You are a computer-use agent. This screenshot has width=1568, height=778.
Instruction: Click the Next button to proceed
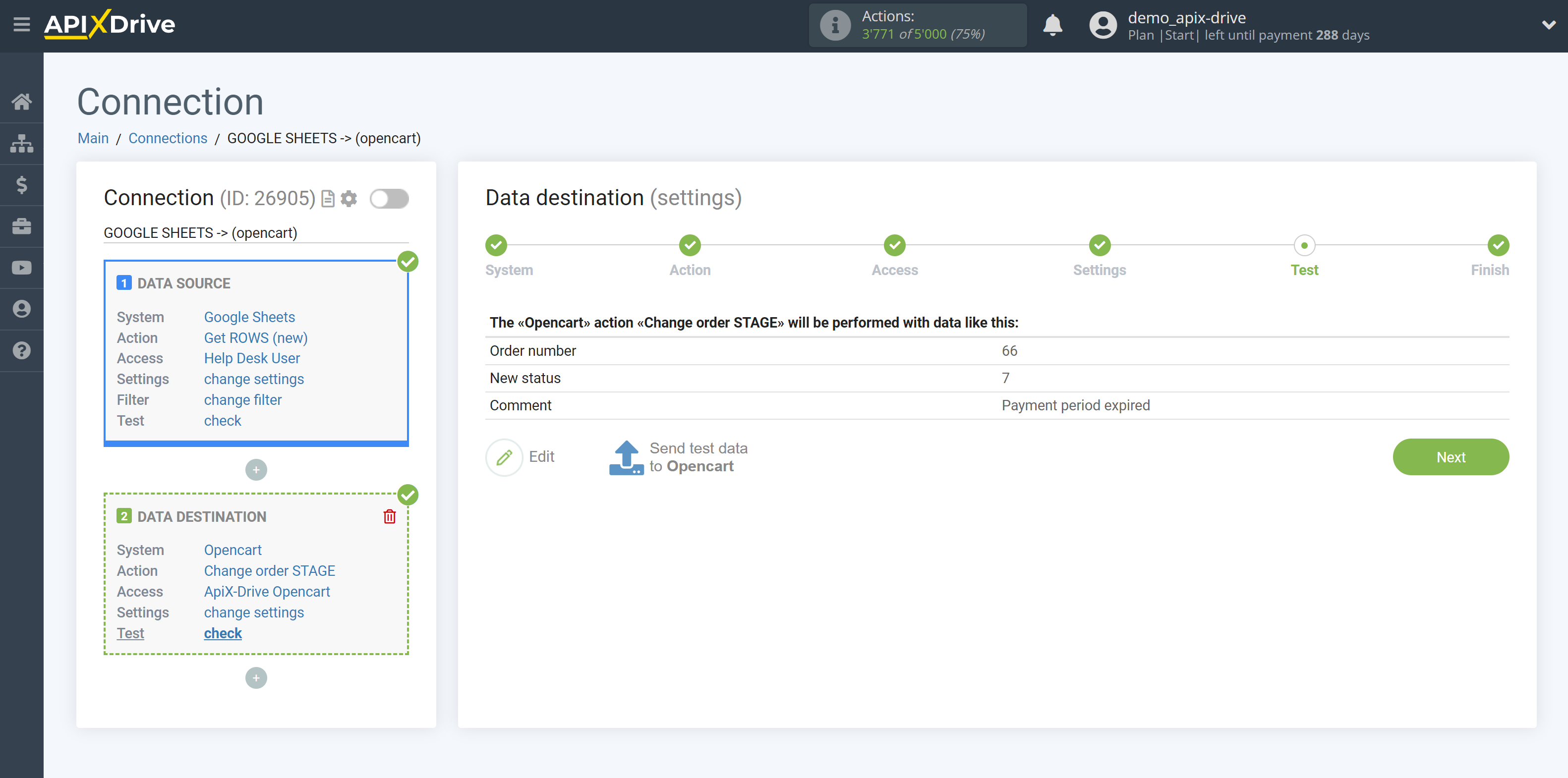click(x=1452, y=457)
